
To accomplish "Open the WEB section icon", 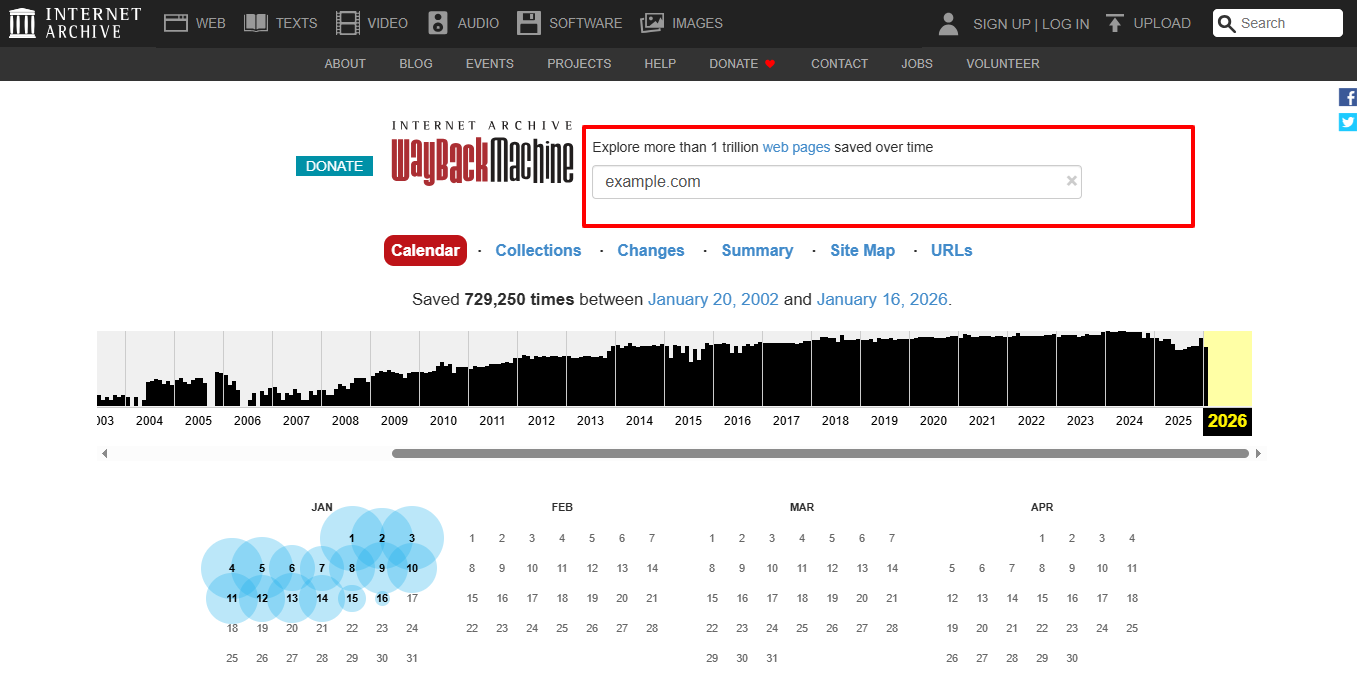I will coord(177,22).
